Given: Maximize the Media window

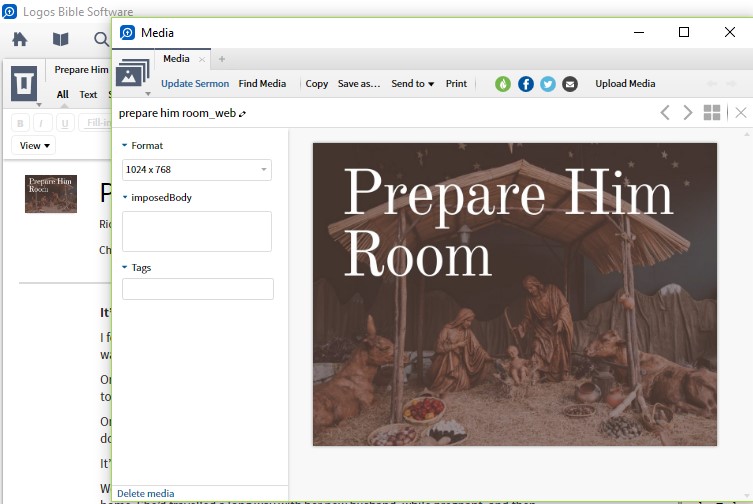Looking at the screenshot, I should (x=684, y=32).
